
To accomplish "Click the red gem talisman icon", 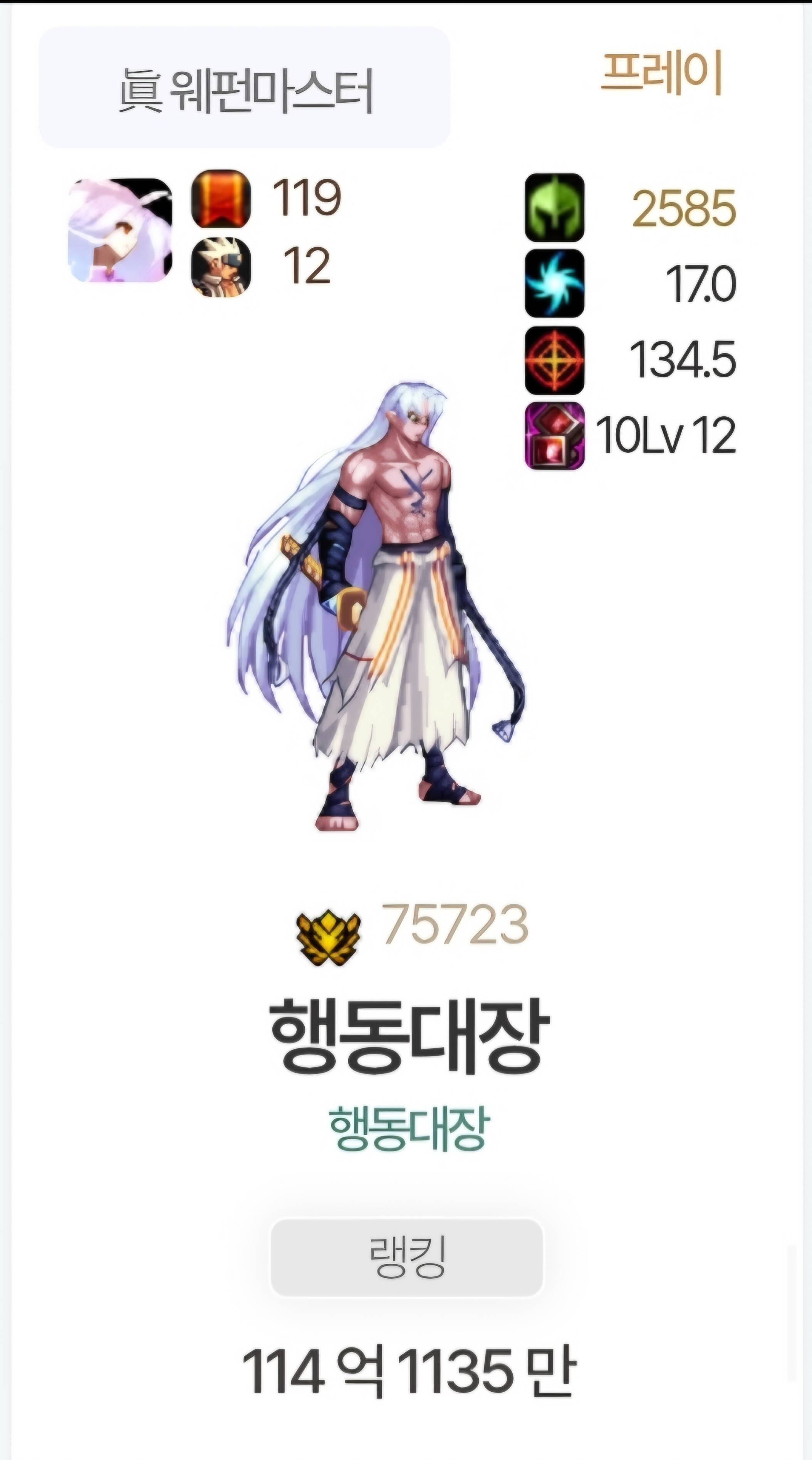I will [x=554, y=435].
